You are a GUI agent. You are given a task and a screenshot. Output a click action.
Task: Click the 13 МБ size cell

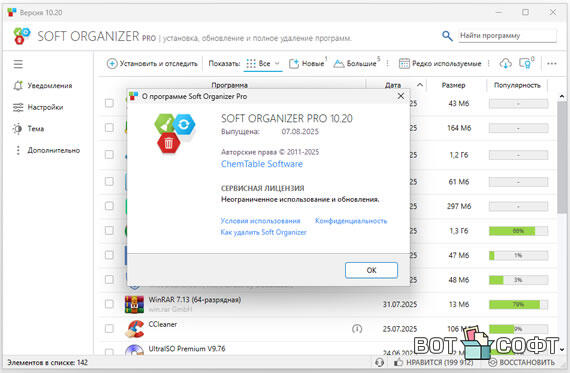pyautogui.click(x=459, y=304)
